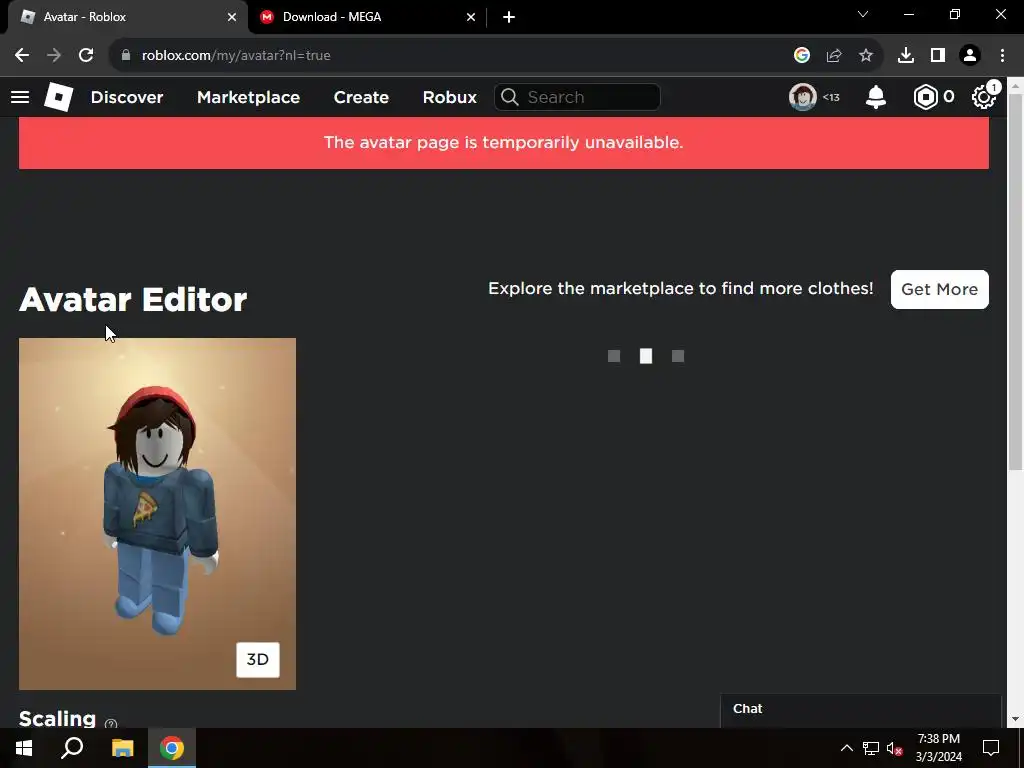The width and height of the screenshot is (1024, 768).
Task: Open the Windows action center
Action: [x=991, y=748]
